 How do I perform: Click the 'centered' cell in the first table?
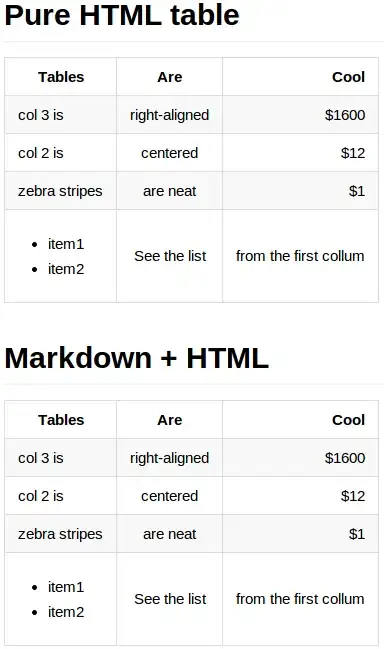(x=170, y=153)
